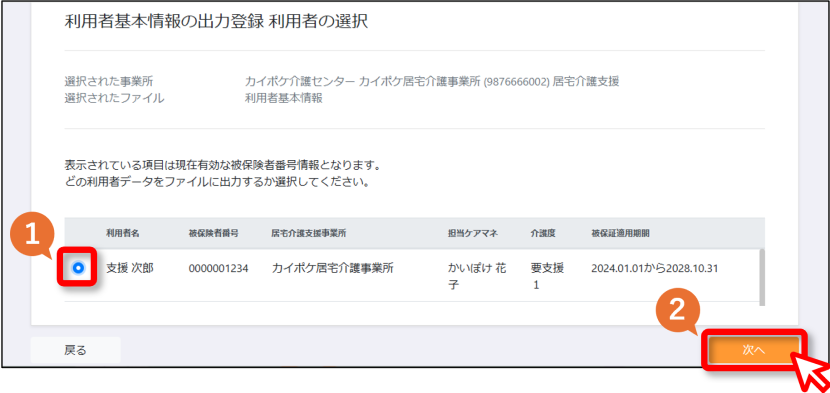
Task: Go back with the 戻る button
Action: pos(76,350)
